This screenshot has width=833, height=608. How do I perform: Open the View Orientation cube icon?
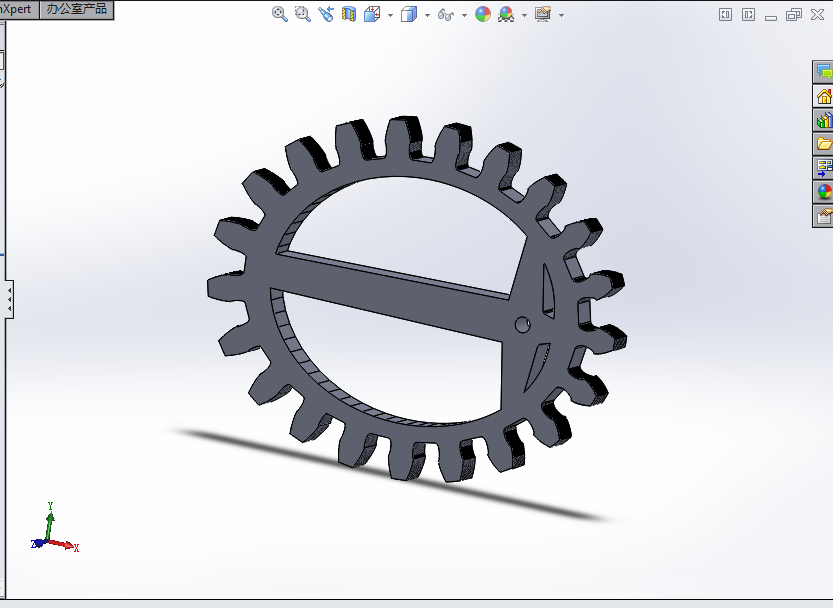click(372, 14)
